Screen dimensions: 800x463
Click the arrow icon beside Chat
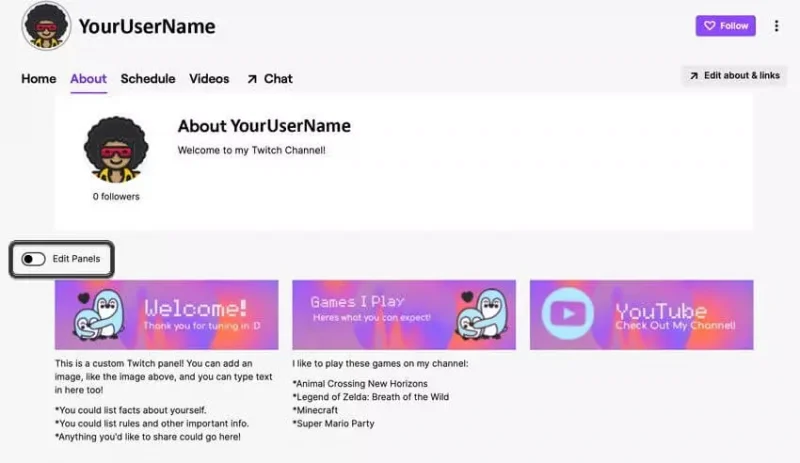pyautogui.click(x=252, y=79)
